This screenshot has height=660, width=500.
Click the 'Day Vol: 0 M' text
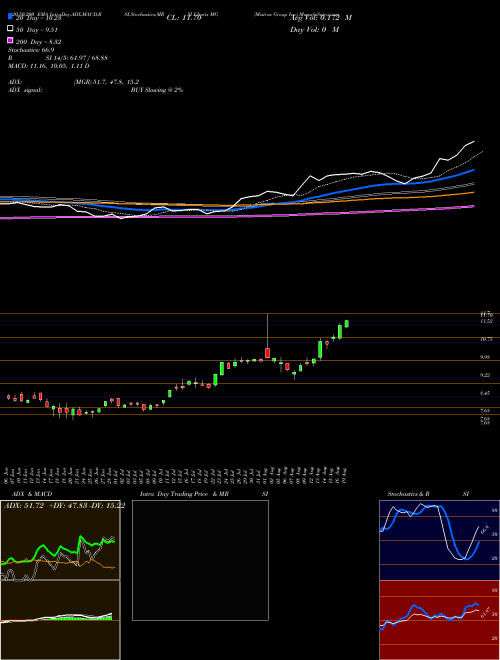(x=314, y=30)
